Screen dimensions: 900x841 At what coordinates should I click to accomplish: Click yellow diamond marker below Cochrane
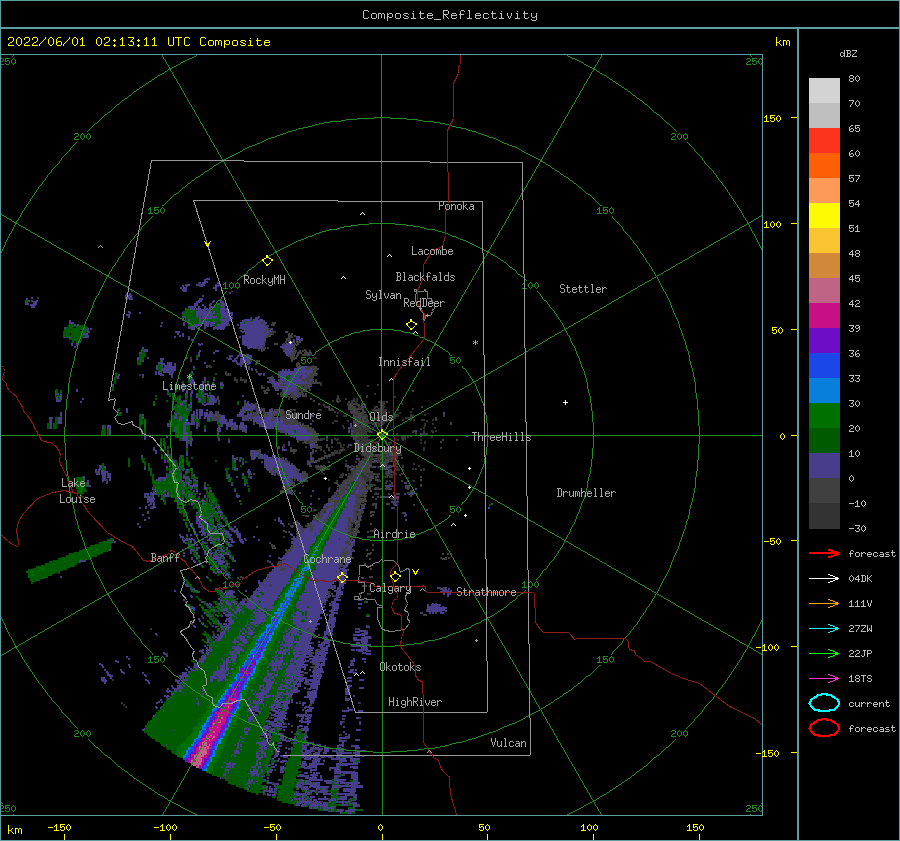pos(342,577)
